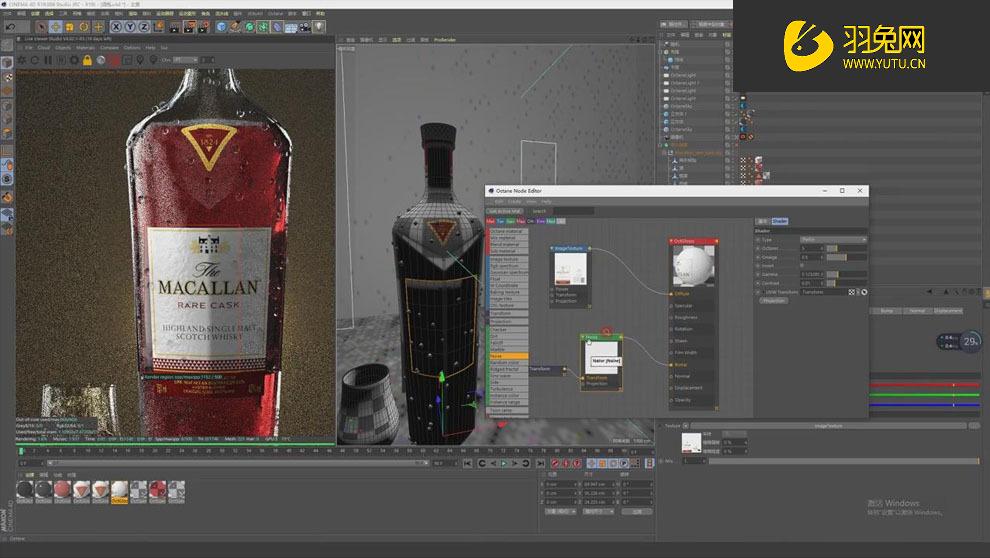This screenshot has width=990, height=558.
Task: Collapse the Noise node triangle
Action: point(583,337)
